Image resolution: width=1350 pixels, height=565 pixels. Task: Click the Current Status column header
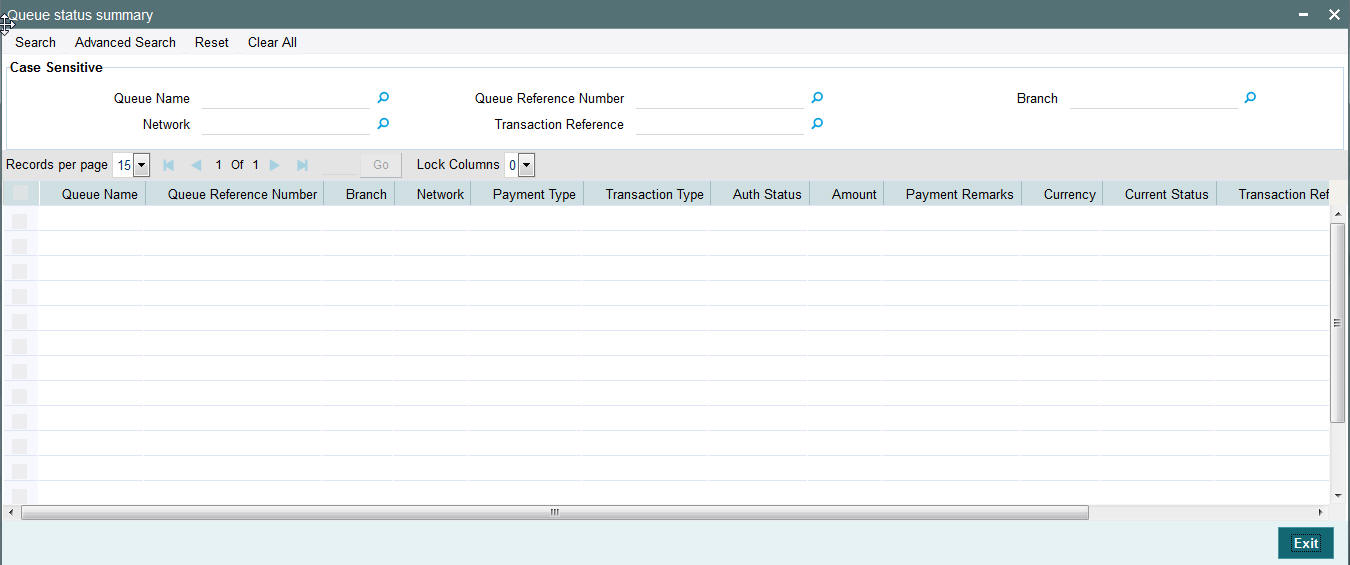(1166, 194)
